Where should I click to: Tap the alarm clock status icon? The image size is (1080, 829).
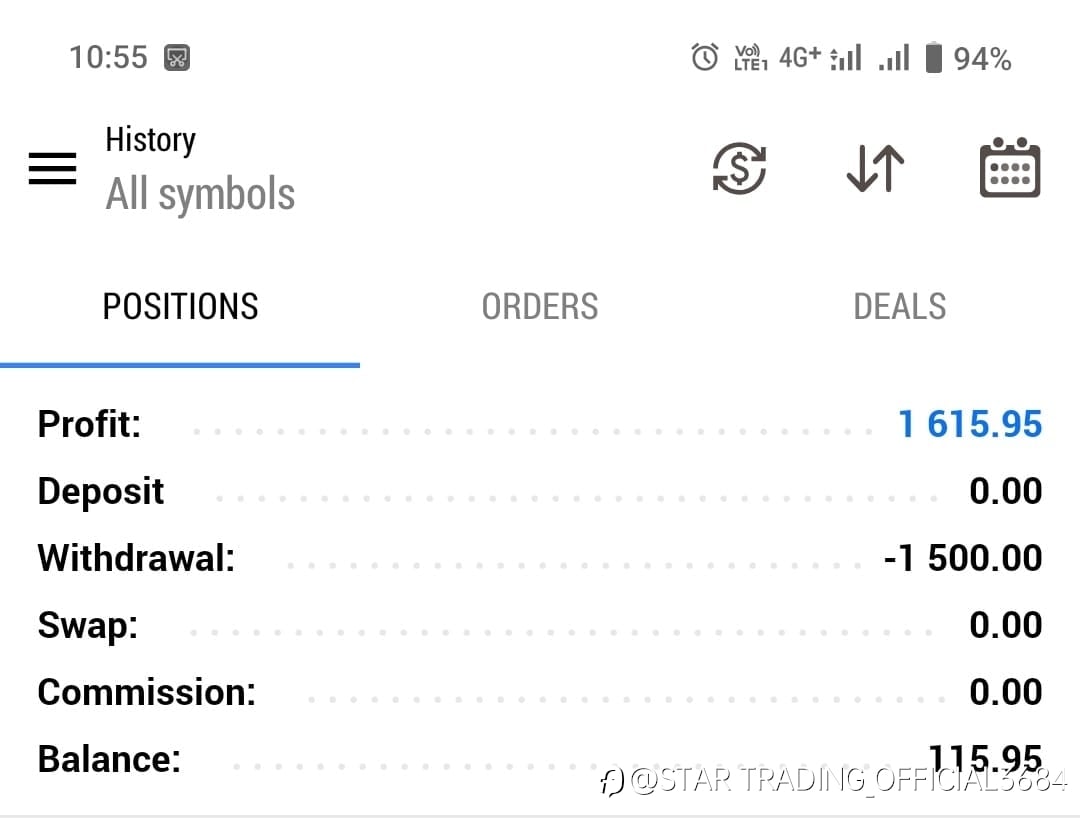(705, 58)
